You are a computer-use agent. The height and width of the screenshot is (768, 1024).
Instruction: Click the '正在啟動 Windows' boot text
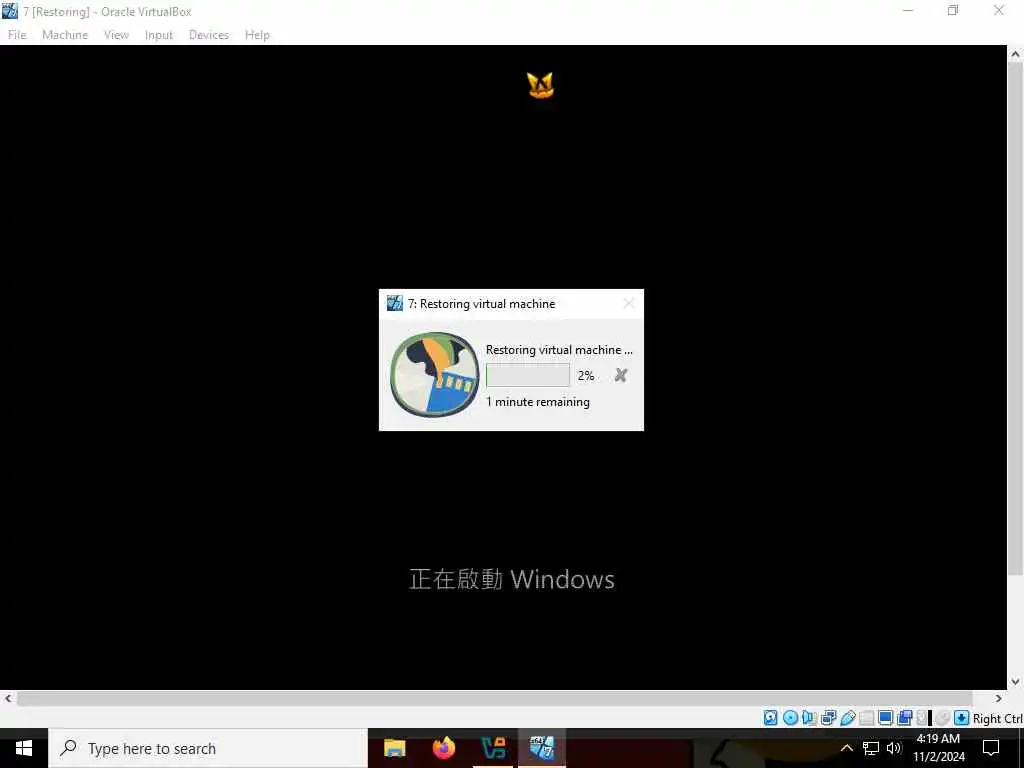click(511, 579)
